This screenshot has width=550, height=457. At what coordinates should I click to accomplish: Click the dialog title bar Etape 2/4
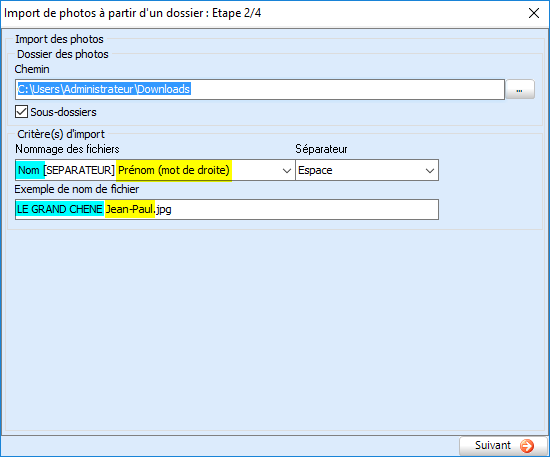click(x=132, y=13)
